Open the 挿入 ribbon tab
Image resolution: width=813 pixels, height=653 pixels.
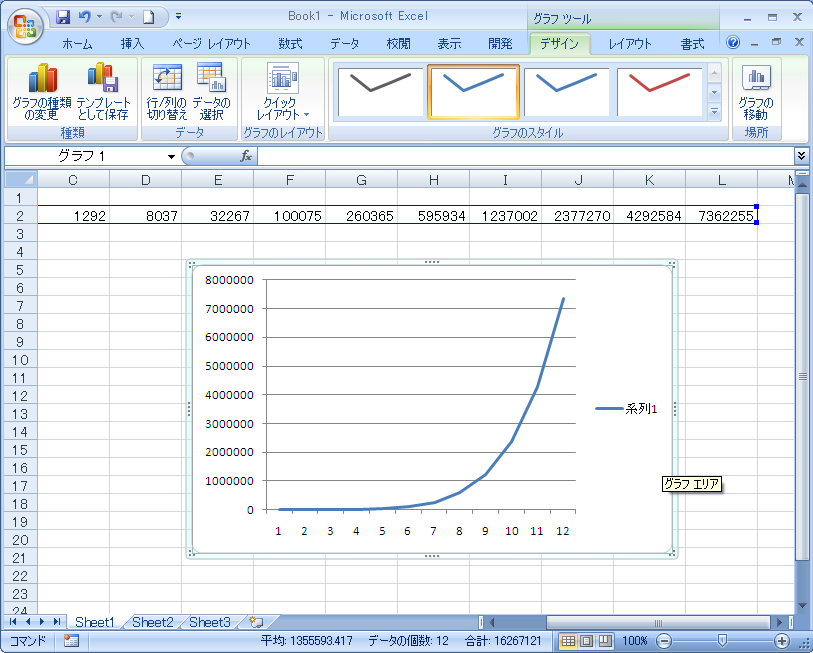click(132, 44)
